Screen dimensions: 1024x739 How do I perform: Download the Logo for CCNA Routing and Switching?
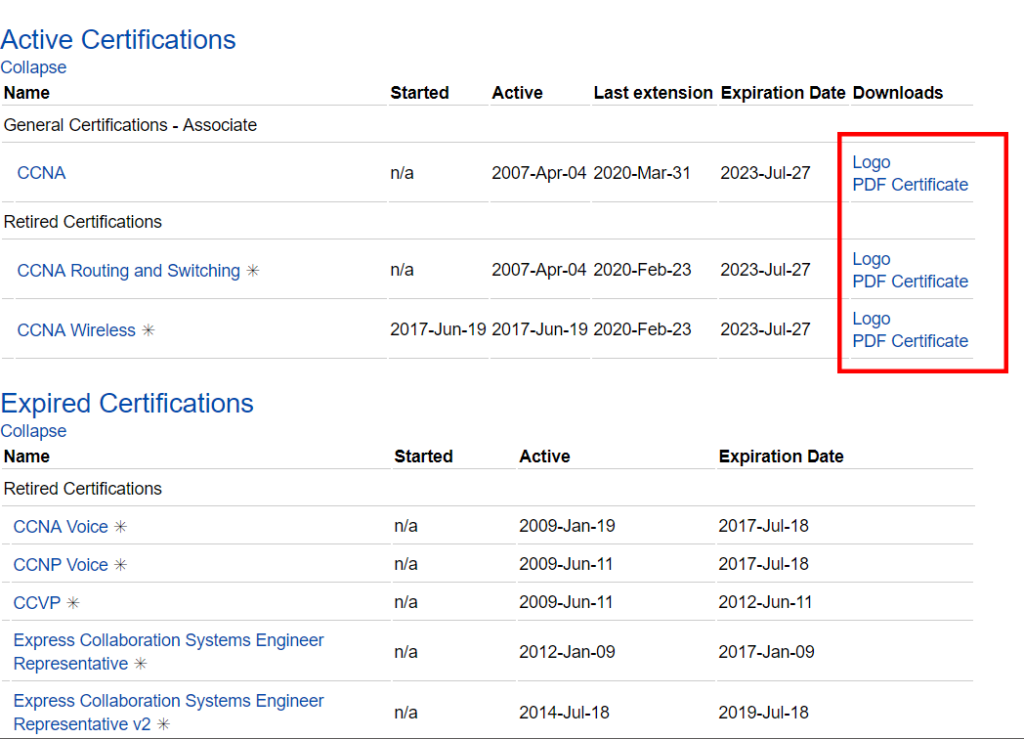click(x=871, y=259)
